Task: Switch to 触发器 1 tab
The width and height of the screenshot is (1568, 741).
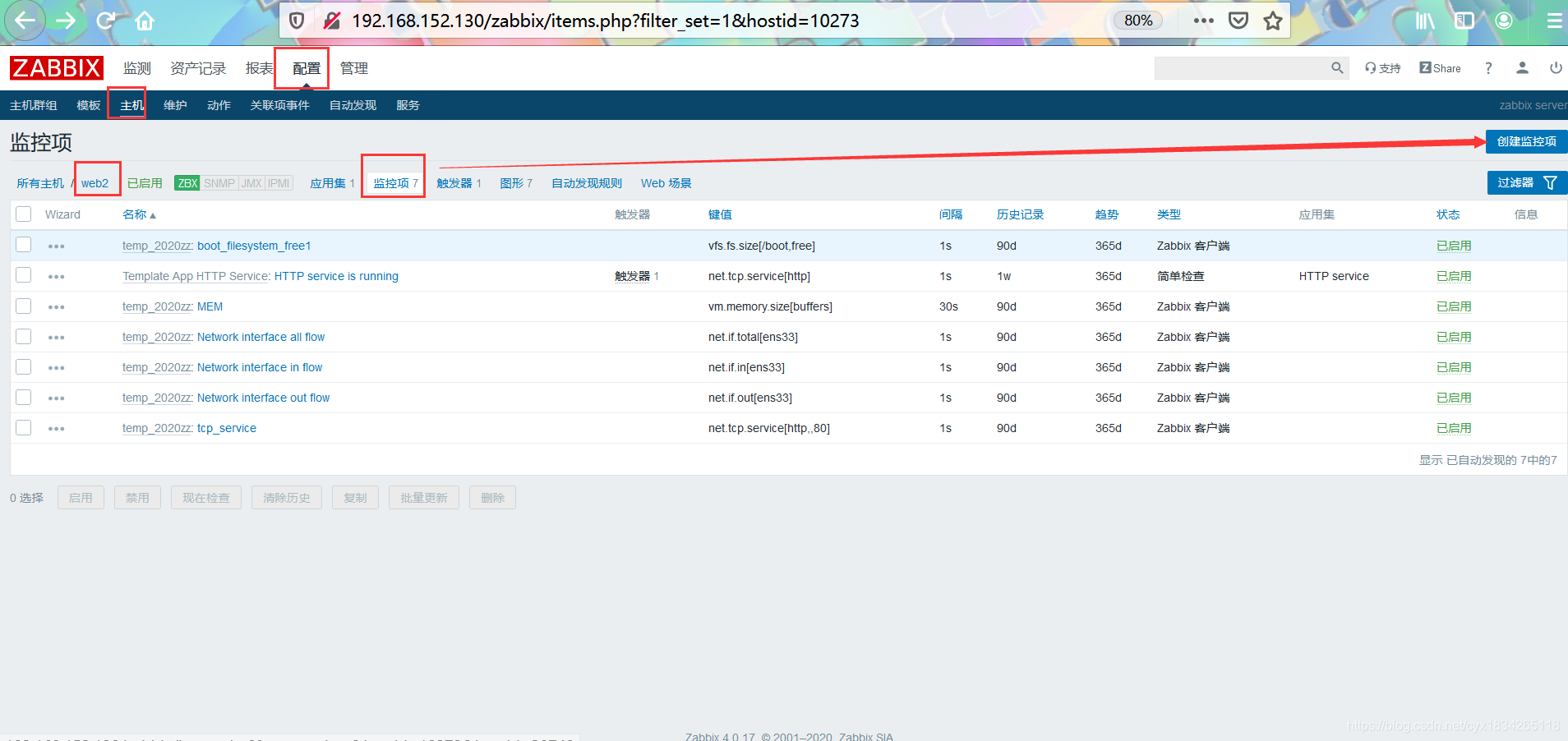Action: click(459, 183)
